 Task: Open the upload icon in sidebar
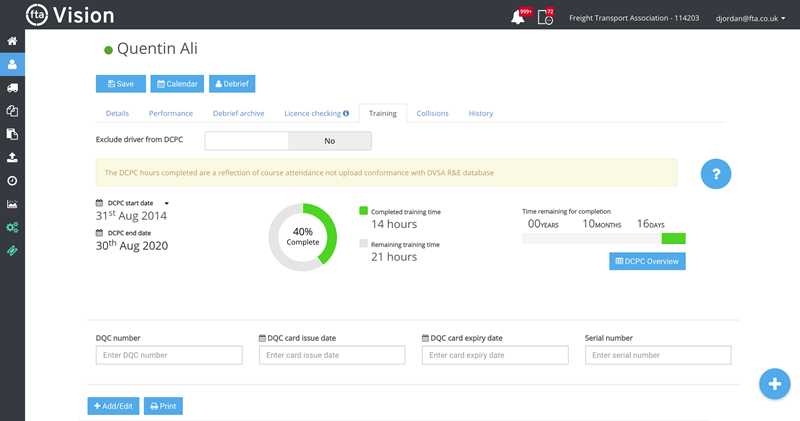[12, 157]
